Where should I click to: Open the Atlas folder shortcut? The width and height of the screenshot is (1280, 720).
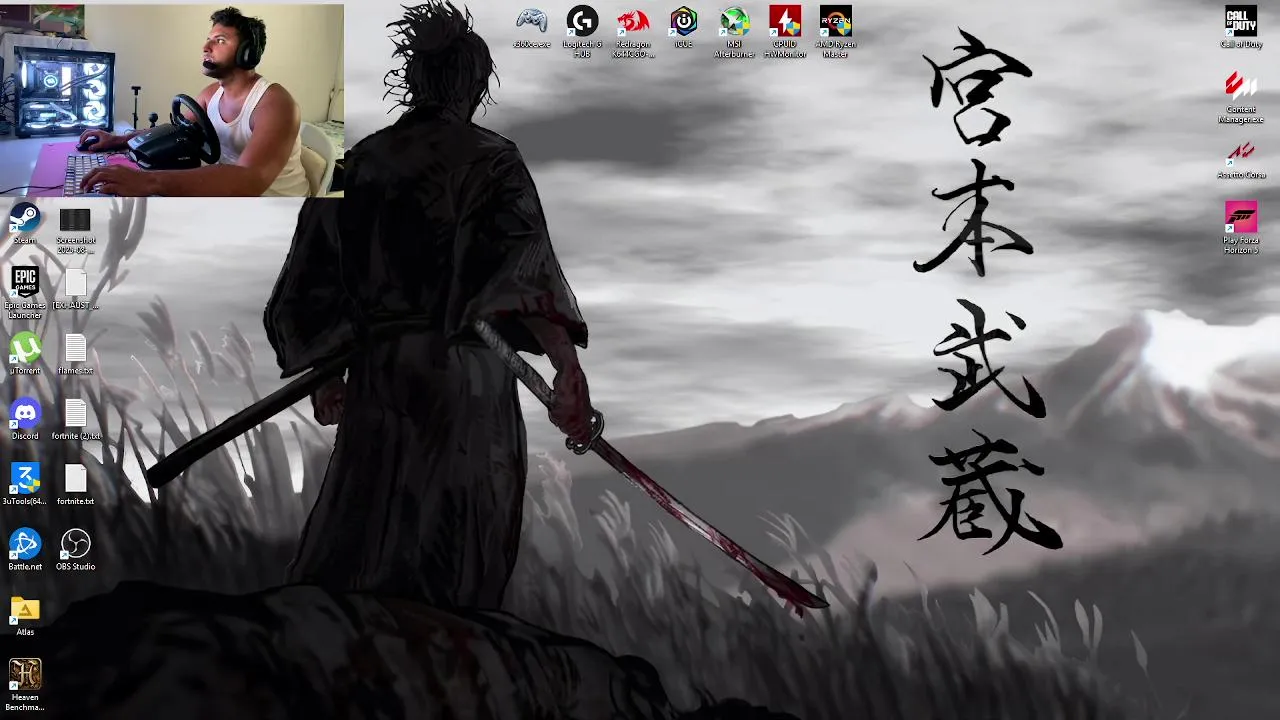click(x=25, y=616)
